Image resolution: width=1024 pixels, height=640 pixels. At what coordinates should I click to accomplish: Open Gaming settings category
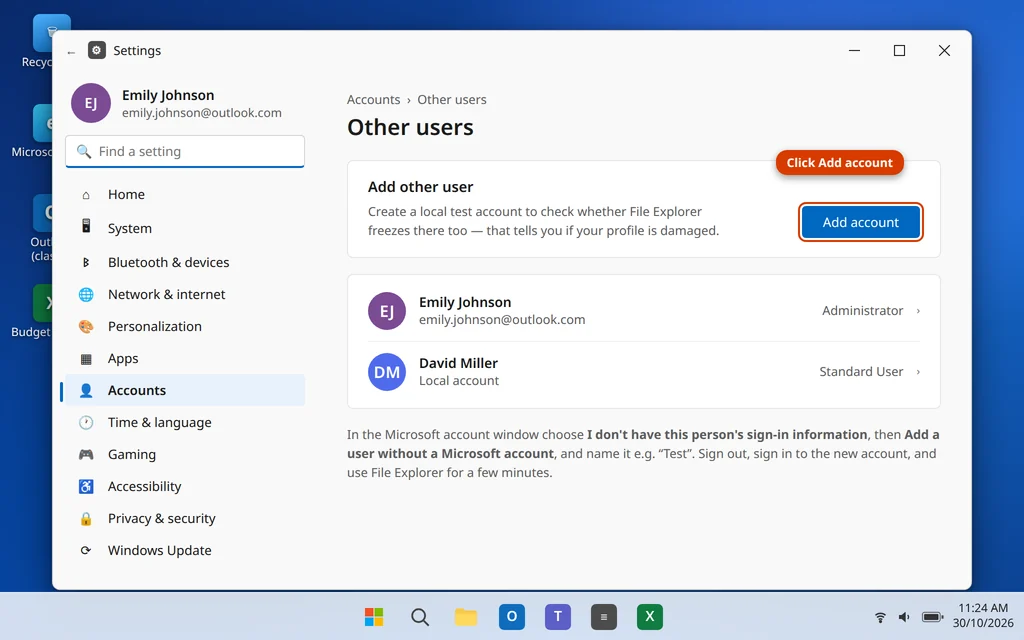(185, 455)
